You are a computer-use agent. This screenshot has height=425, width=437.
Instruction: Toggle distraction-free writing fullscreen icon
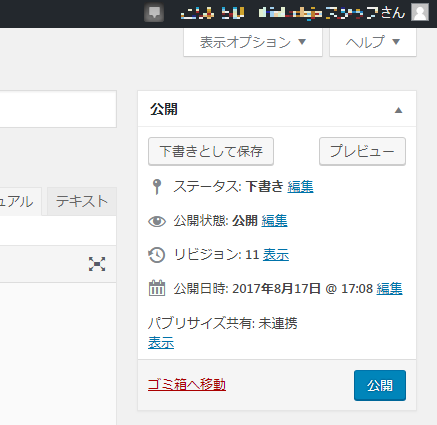(x=97, y=264)
